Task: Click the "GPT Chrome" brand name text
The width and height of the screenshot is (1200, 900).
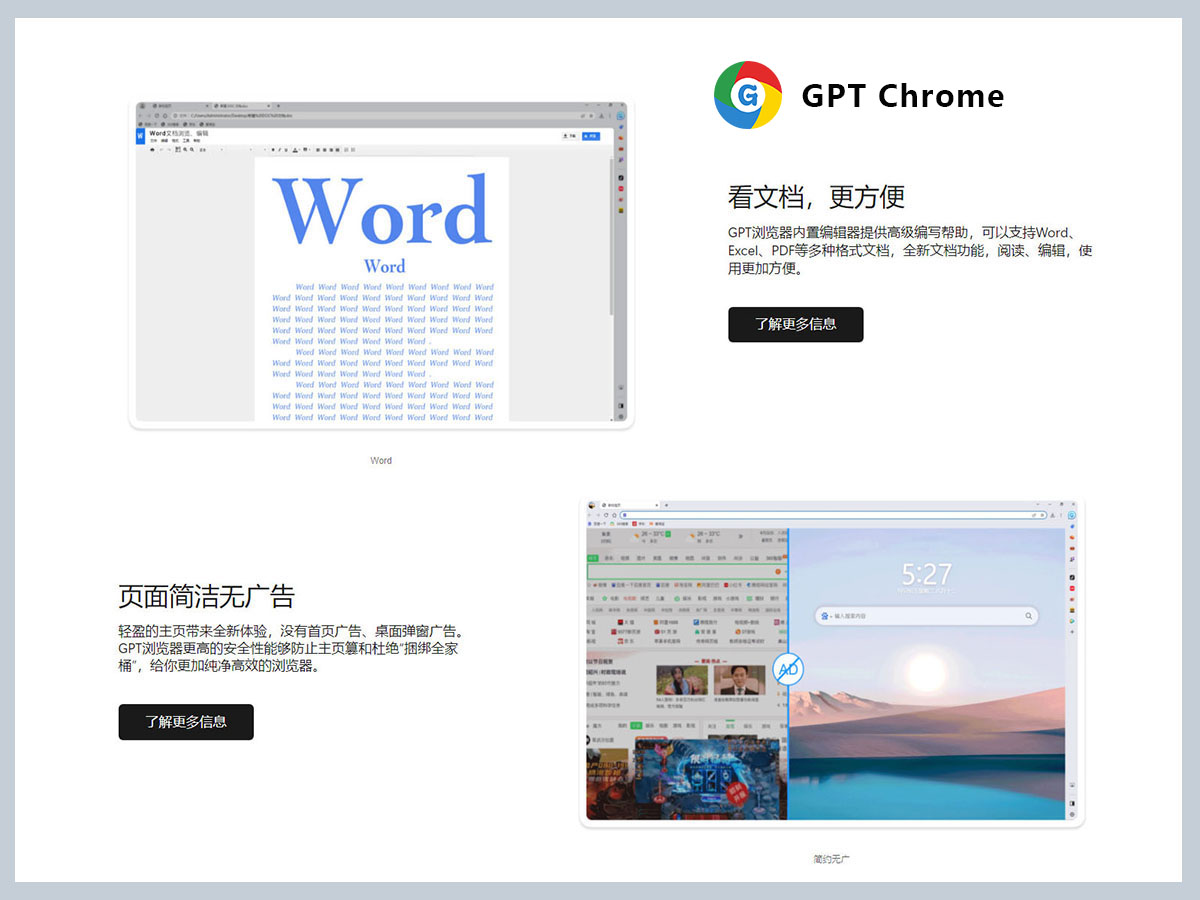Action: [x=903, y=96]
